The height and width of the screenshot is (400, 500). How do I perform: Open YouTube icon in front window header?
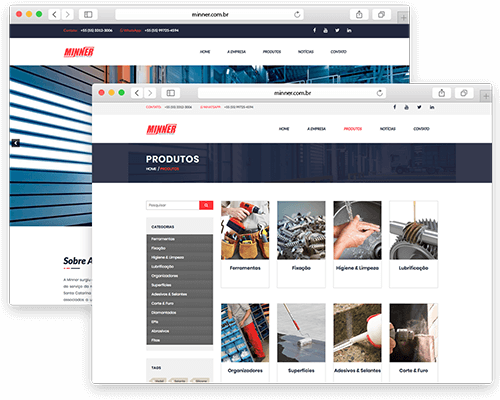[x=406, y=107]
